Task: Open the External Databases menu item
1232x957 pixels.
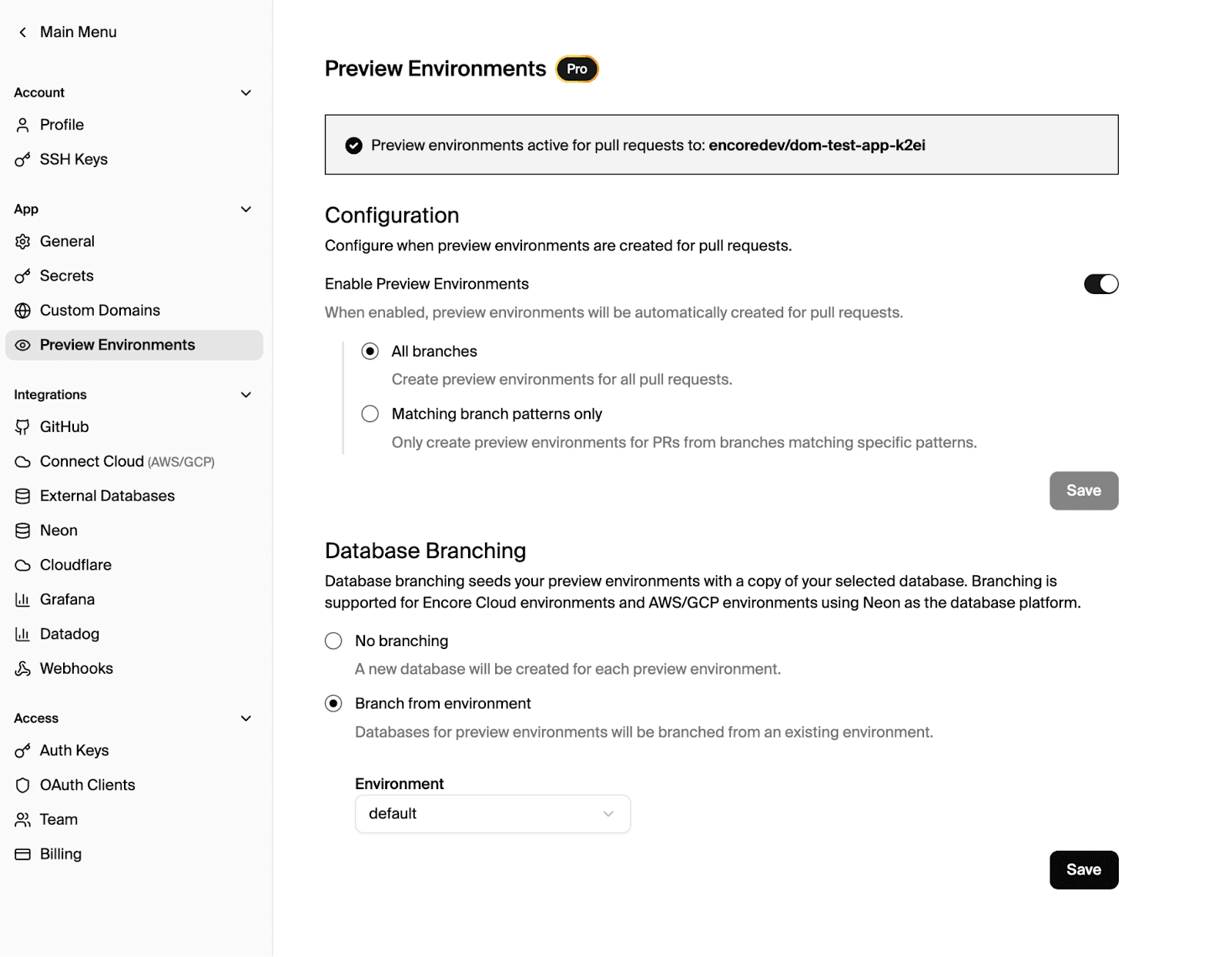Action: point(107,496)
